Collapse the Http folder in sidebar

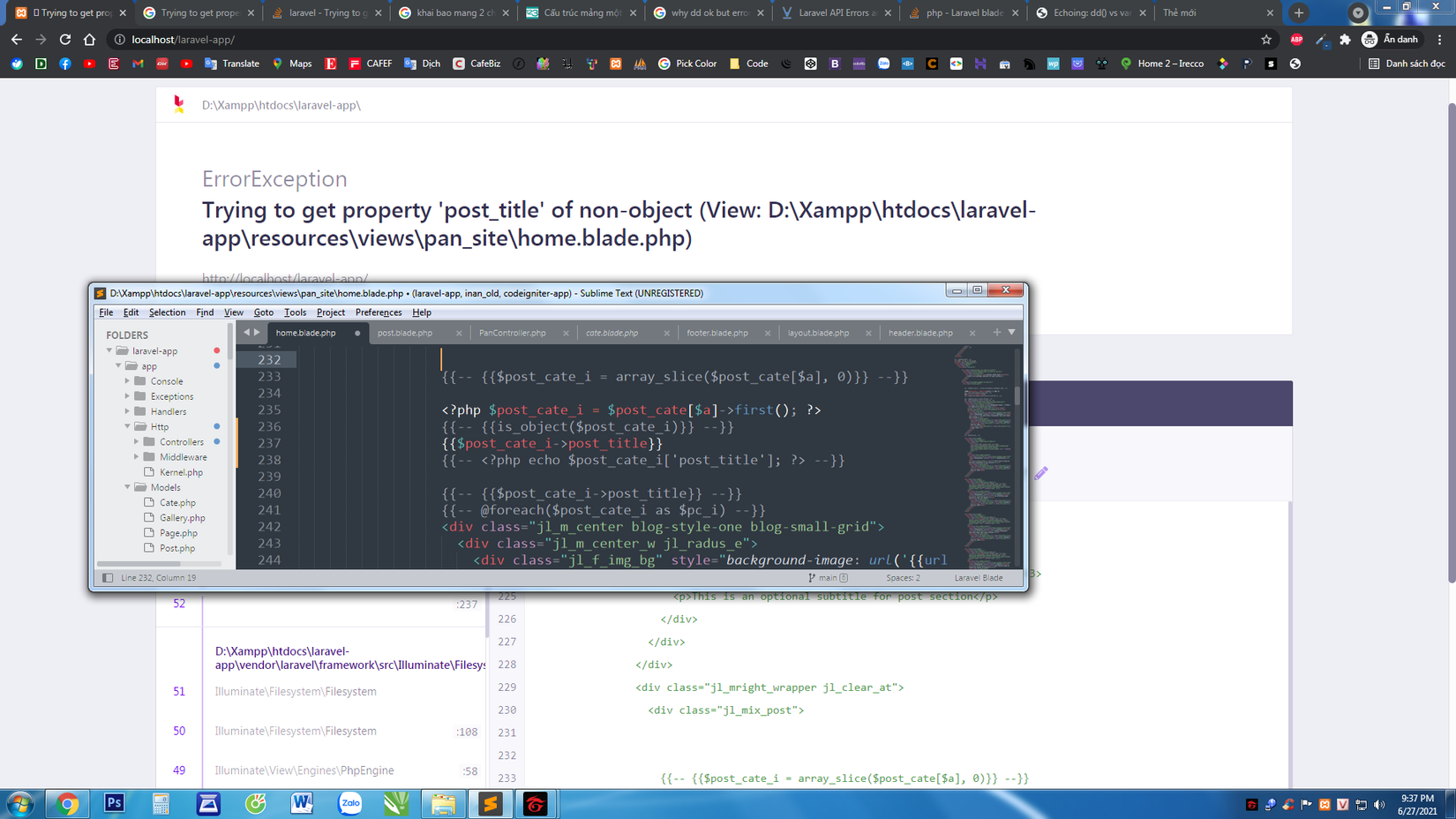(x=128, y=426)
